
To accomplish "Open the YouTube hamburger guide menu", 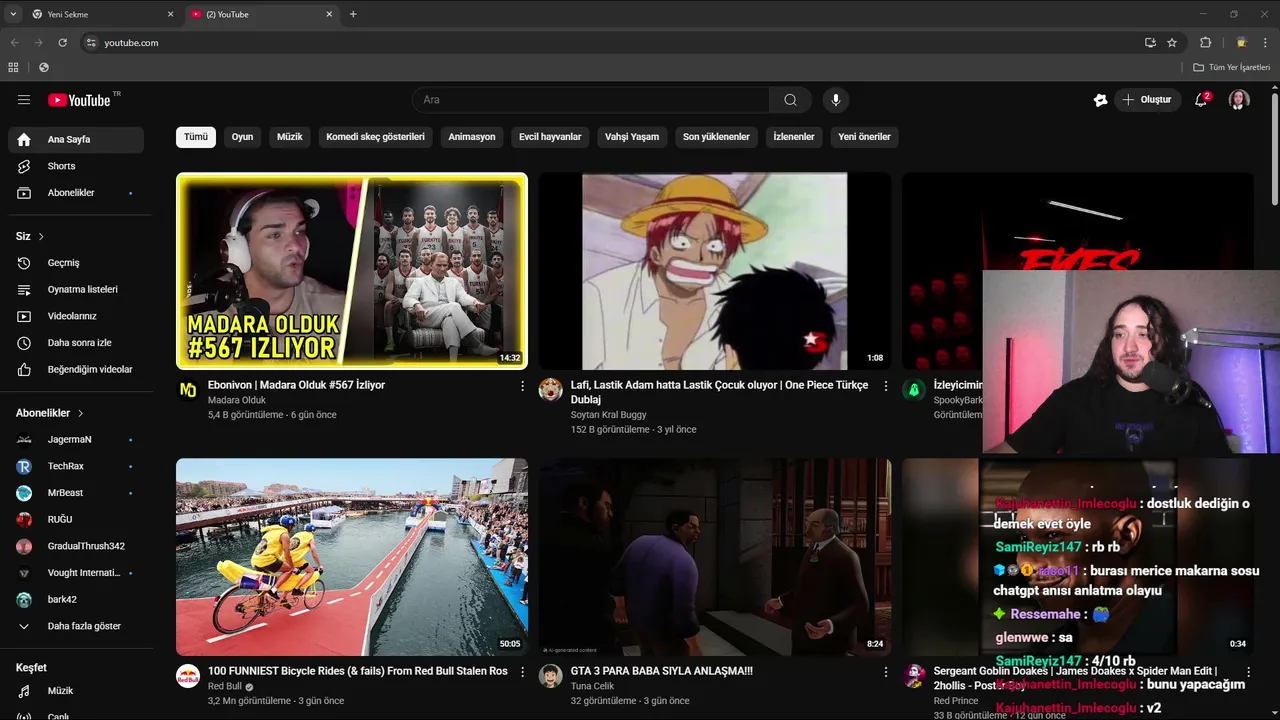I will (24, 100).
